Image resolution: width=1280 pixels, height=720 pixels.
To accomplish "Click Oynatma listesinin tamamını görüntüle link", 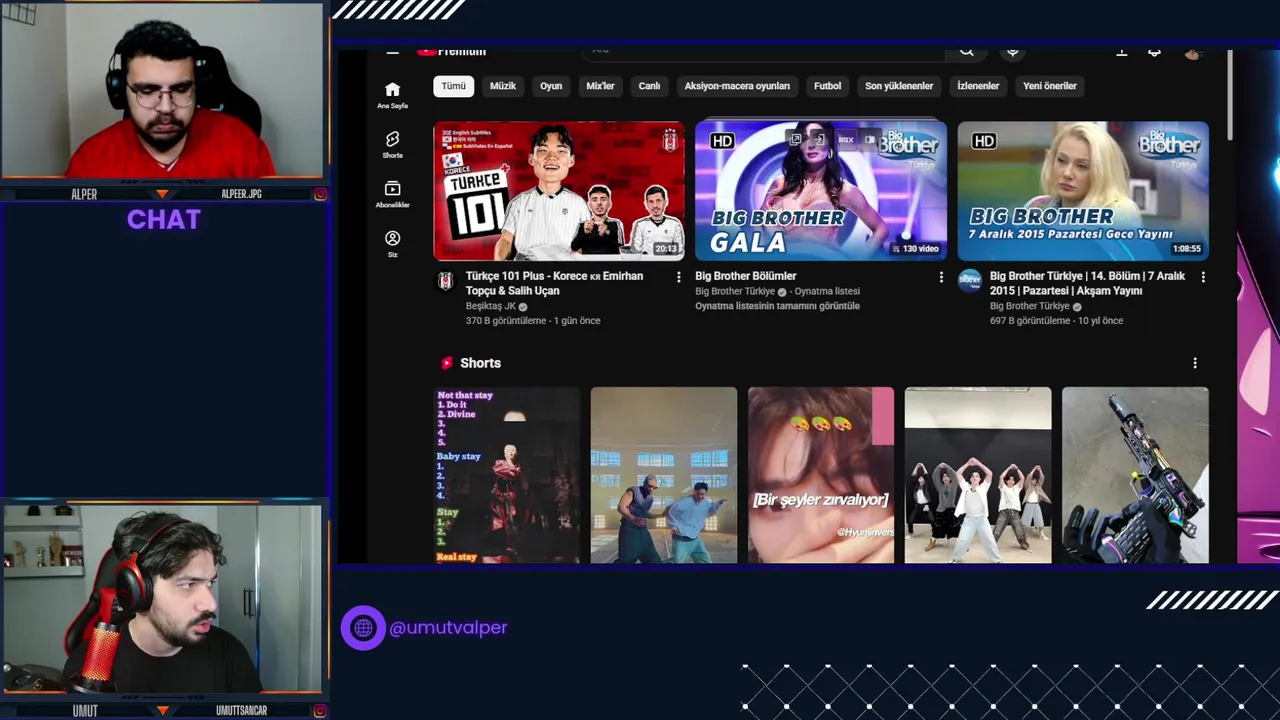I will click(777, 306).
